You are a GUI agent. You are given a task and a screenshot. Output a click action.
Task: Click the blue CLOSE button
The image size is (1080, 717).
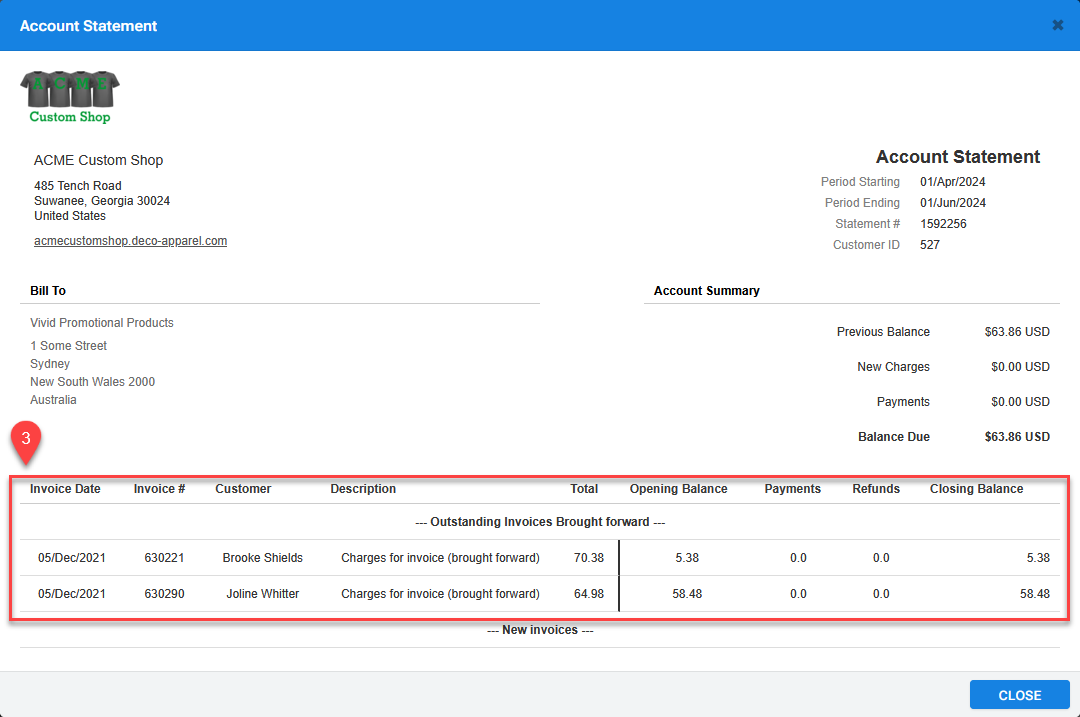click(x=1019, y=695)
